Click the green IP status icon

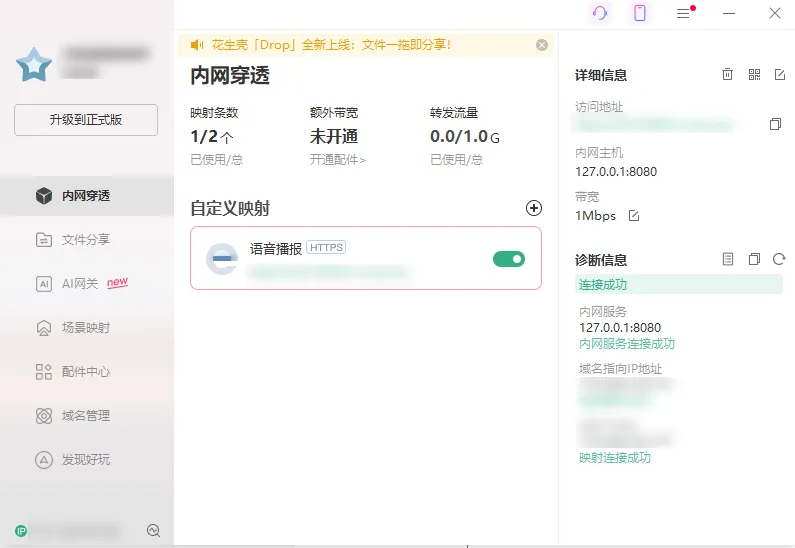click(21, 531)
